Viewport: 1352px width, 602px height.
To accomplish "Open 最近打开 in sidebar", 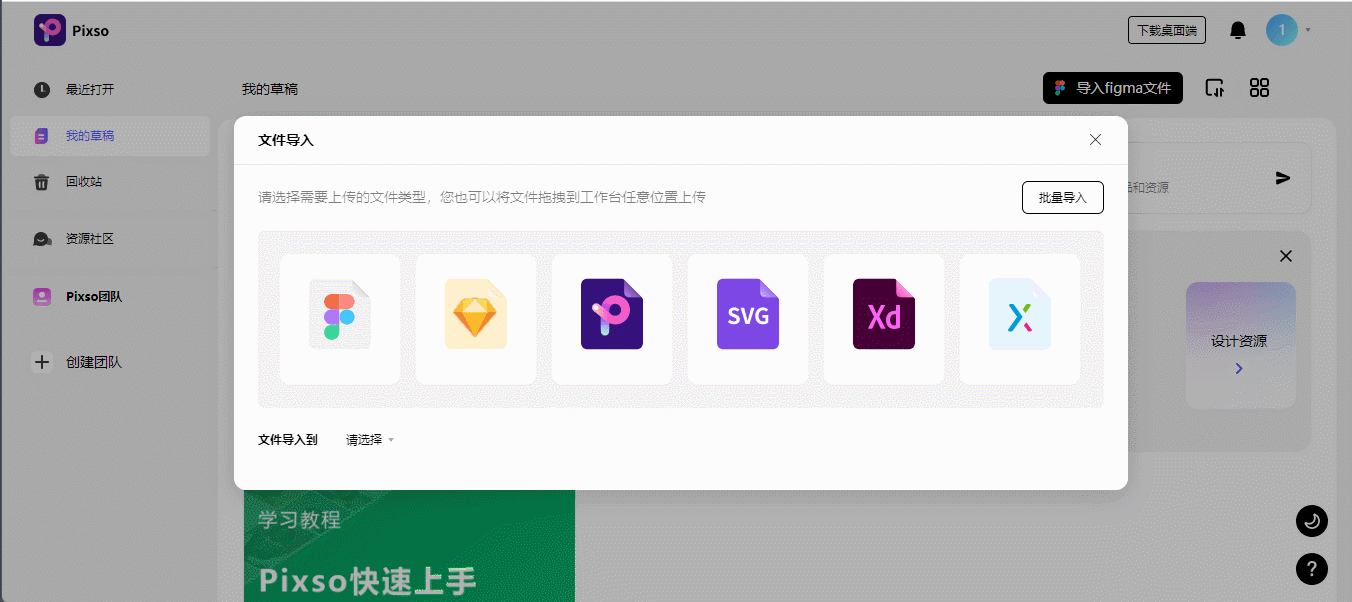I will (x=110, y=90).
